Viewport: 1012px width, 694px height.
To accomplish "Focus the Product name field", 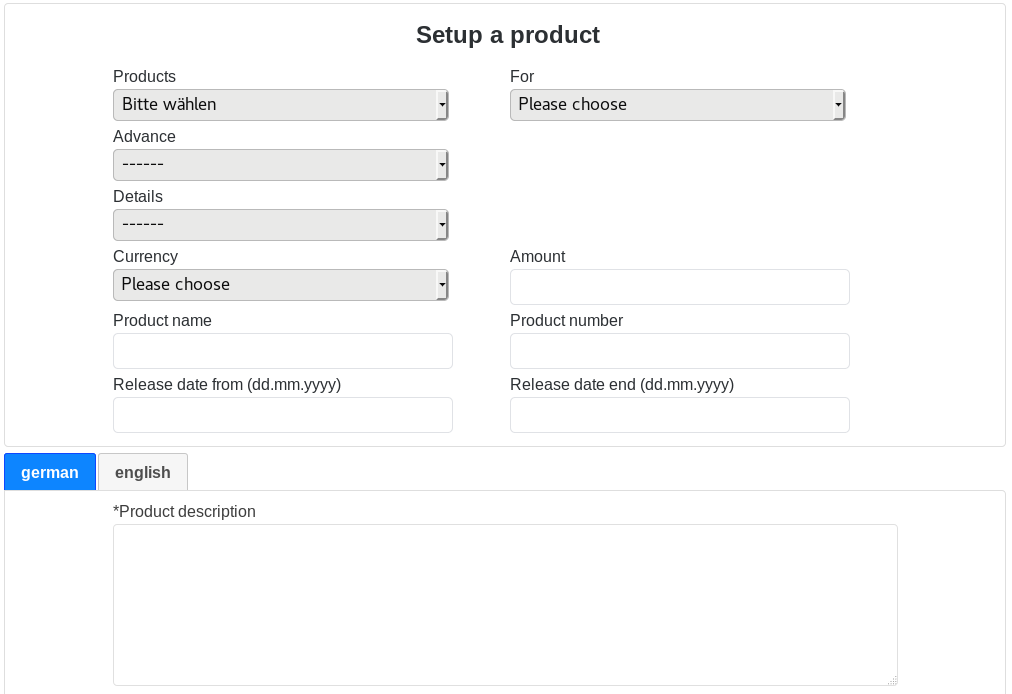I will [x=282, y=351].
